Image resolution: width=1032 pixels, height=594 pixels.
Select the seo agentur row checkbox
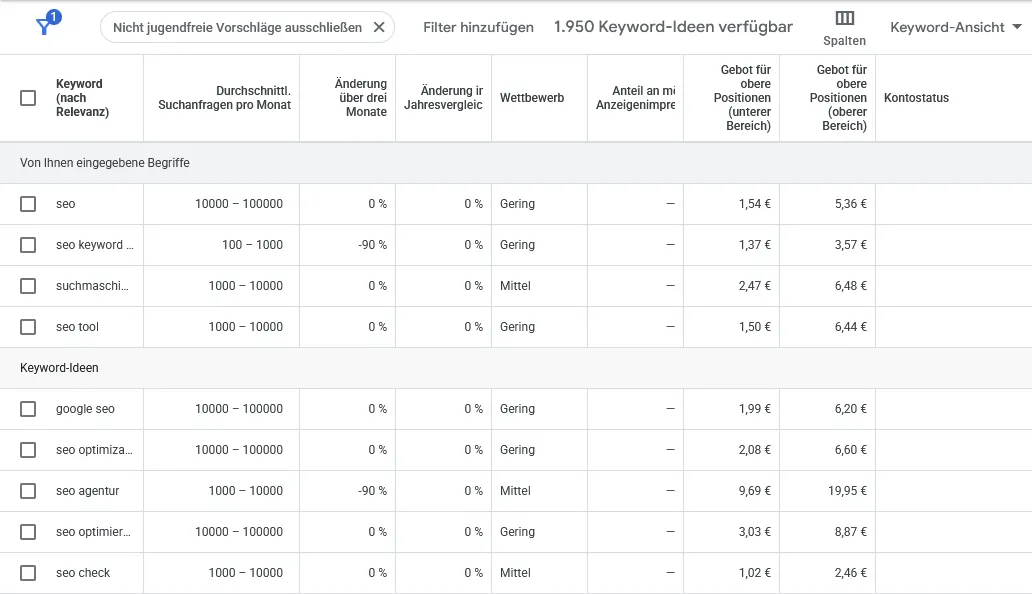pyautogui.click(x=27, y=490)
